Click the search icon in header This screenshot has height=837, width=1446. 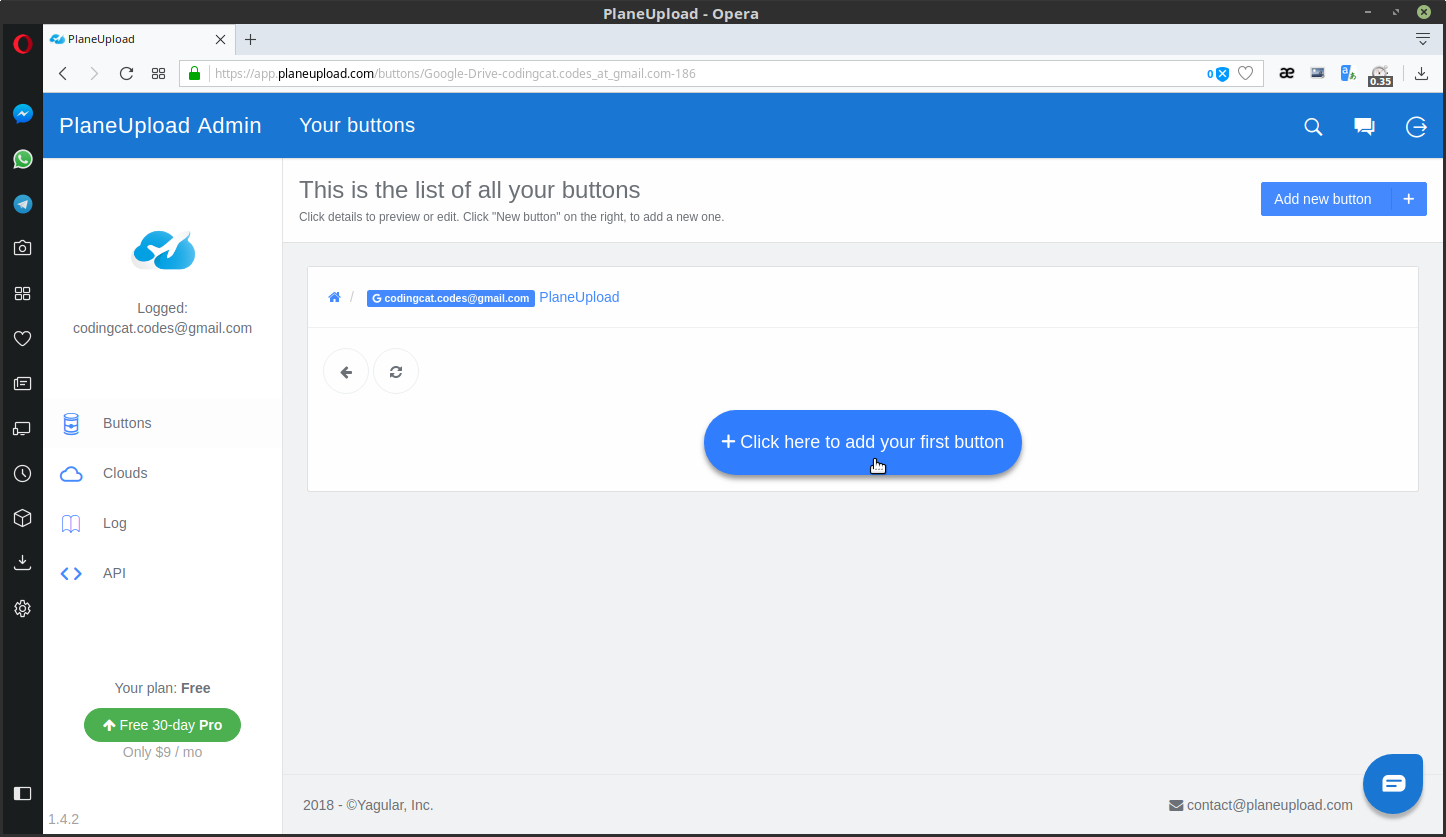pos(1313,126)
